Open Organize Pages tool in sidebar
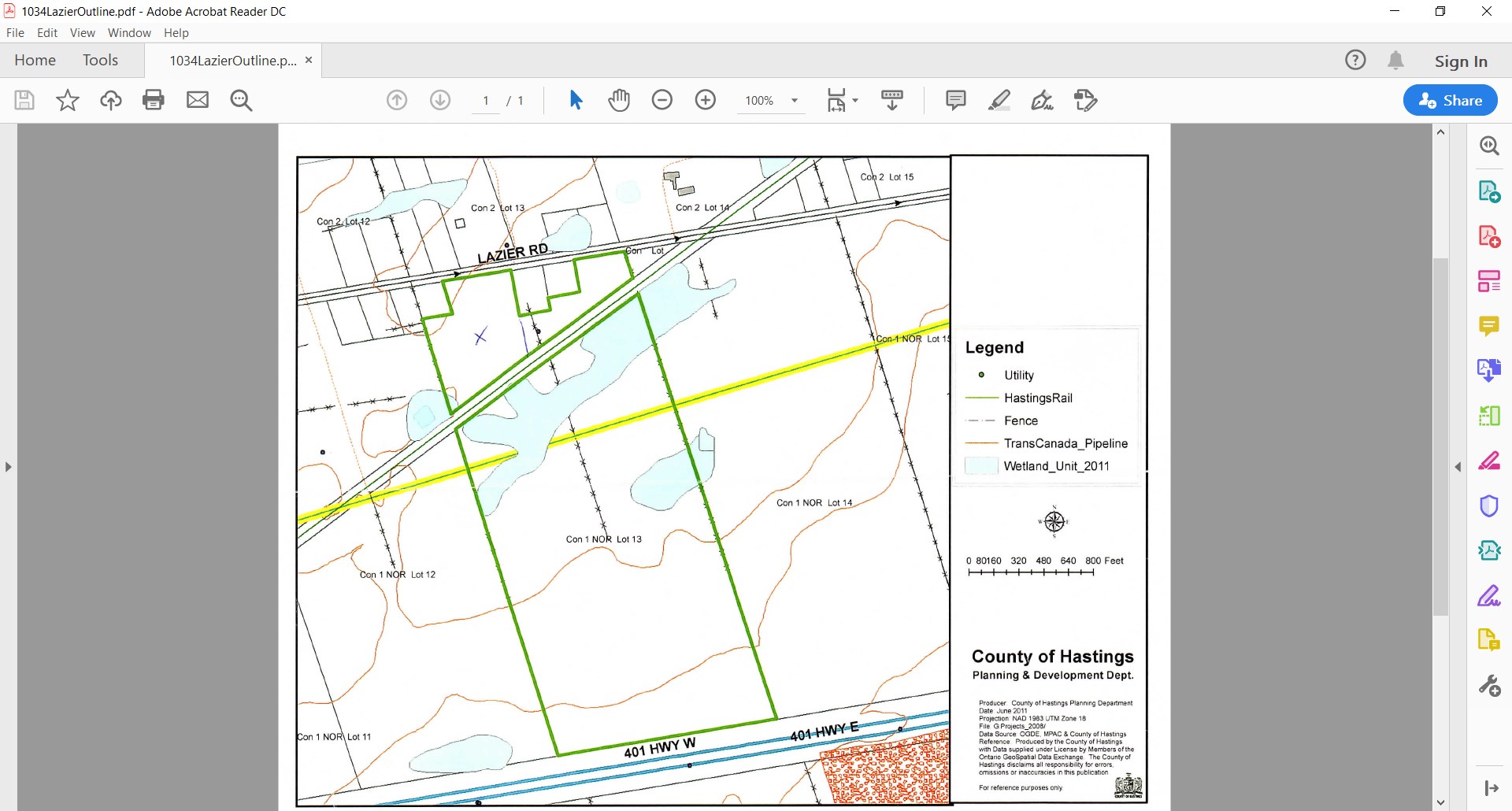Screen dimensions: 1512x811 (x=1489, y=281)
